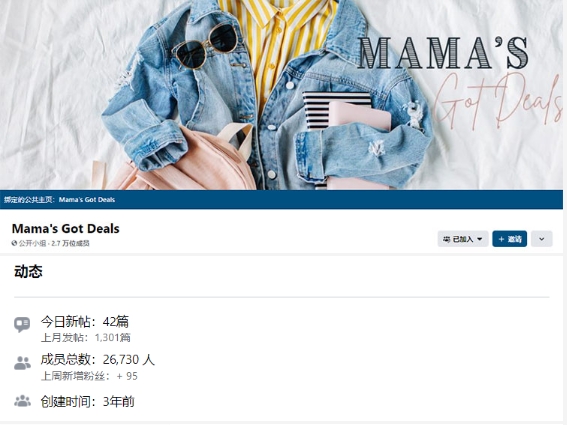The width and height of the screenshot is (567, 425).
Task: Click the 上周新增粉丝 + 95 text
Action: [89, 376]
